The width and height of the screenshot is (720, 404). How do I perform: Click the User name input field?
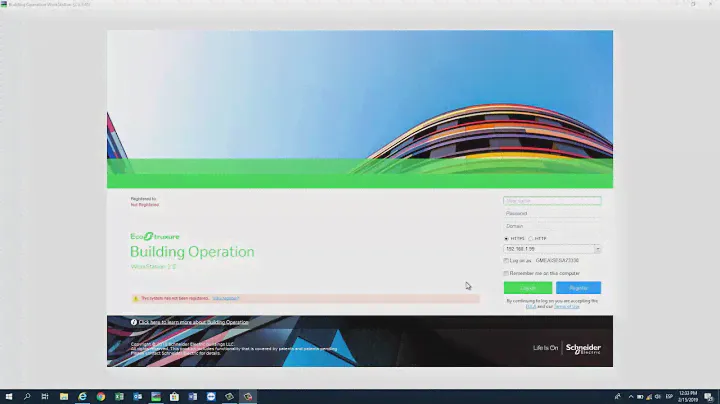click(552, 200)
